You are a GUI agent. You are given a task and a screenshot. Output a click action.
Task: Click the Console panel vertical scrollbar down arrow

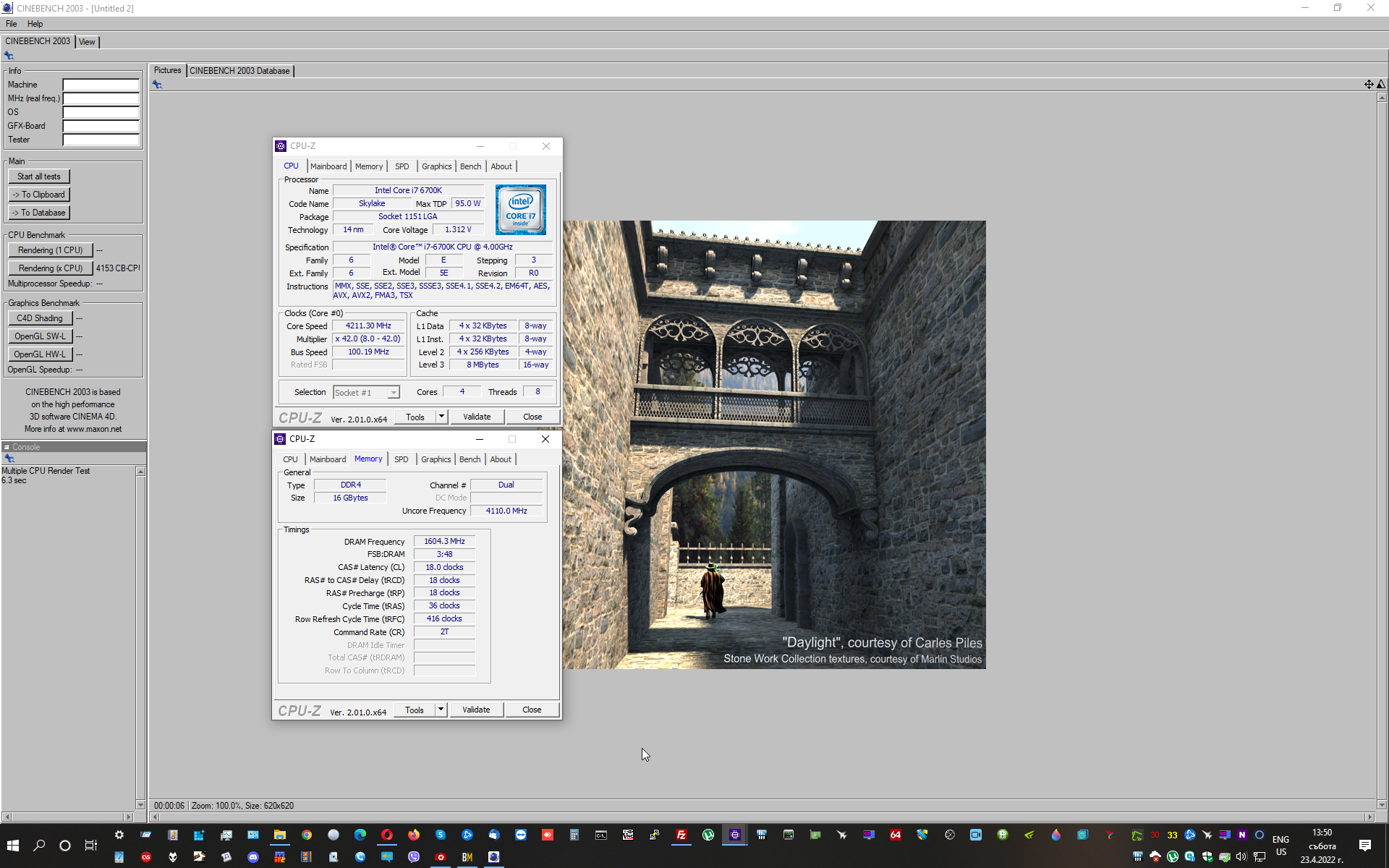[x=140, y=804]
